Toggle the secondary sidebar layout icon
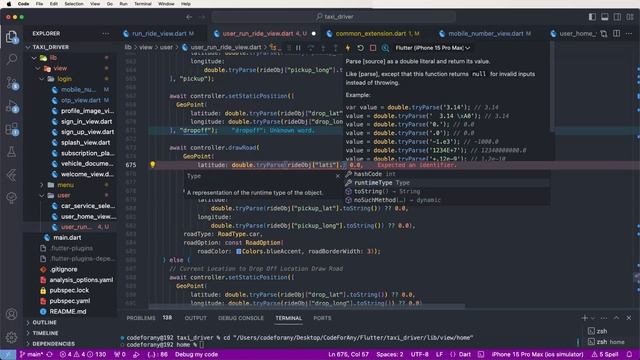This screenshot has width=640, height=360. pyautogui.click(x=617, y=17)
